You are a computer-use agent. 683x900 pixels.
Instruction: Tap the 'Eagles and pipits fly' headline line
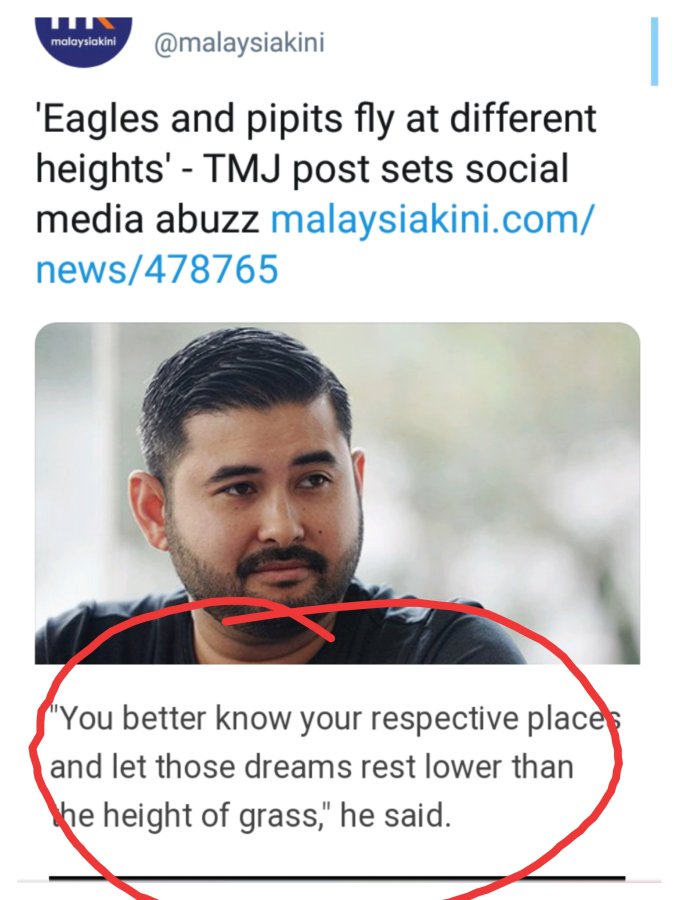(316, 119)
